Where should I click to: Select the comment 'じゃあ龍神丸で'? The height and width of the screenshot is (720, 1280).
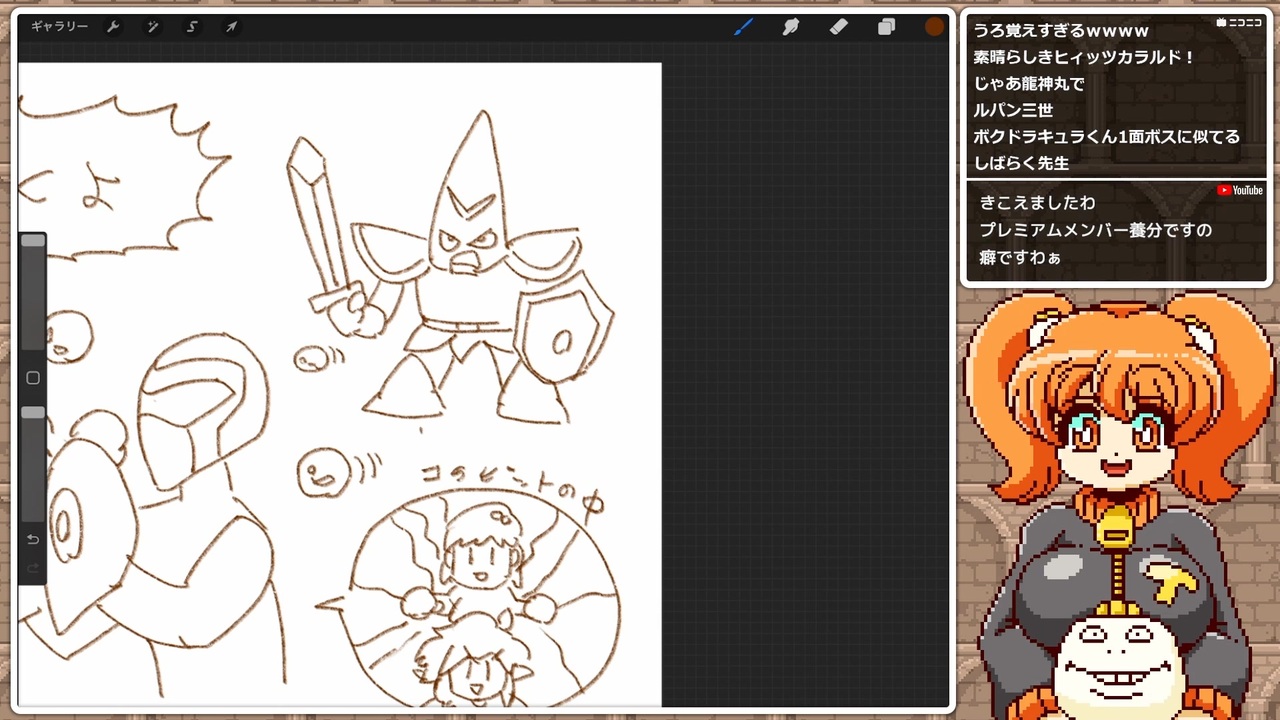tap(1029, 84)
